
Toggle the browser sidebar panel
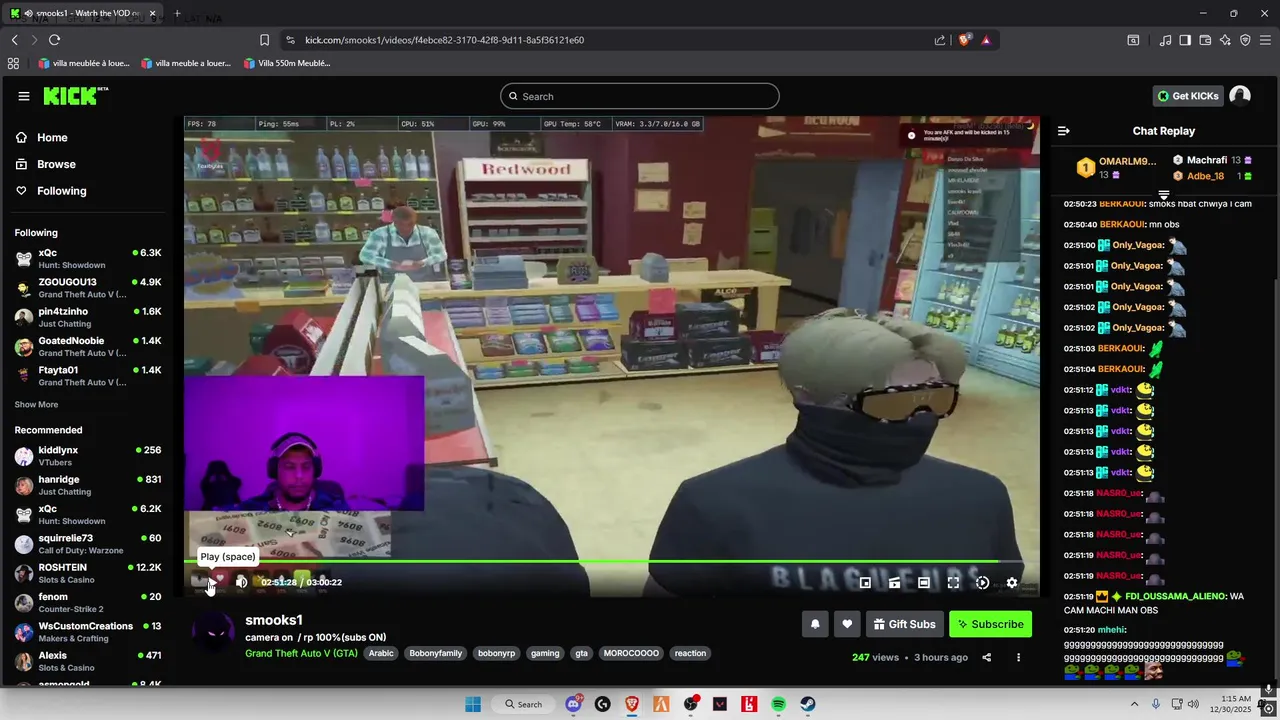point(1185,40)
